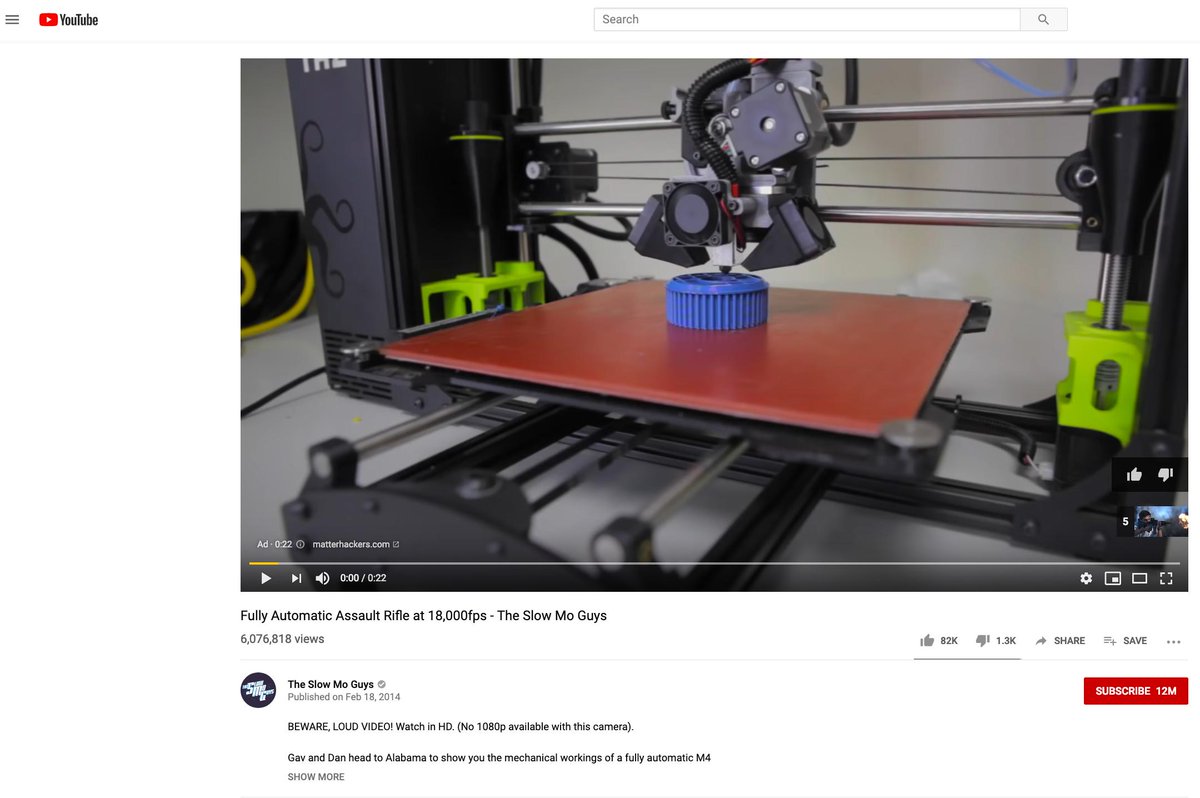Click the Published on Feb 18, 2014 text

[x=344, y=697]
